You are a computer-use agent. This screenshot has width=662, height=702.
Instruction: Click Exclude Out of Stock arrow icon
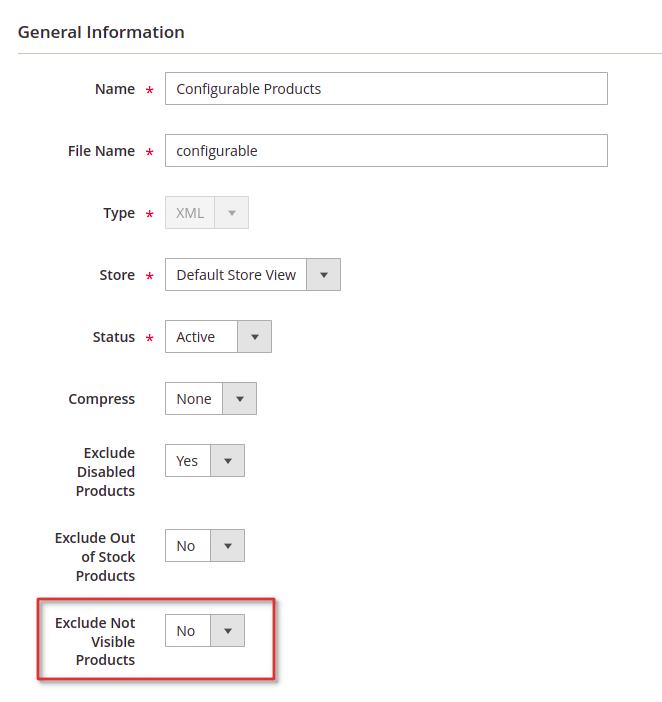pyautogui.click(x=227, y=546)
